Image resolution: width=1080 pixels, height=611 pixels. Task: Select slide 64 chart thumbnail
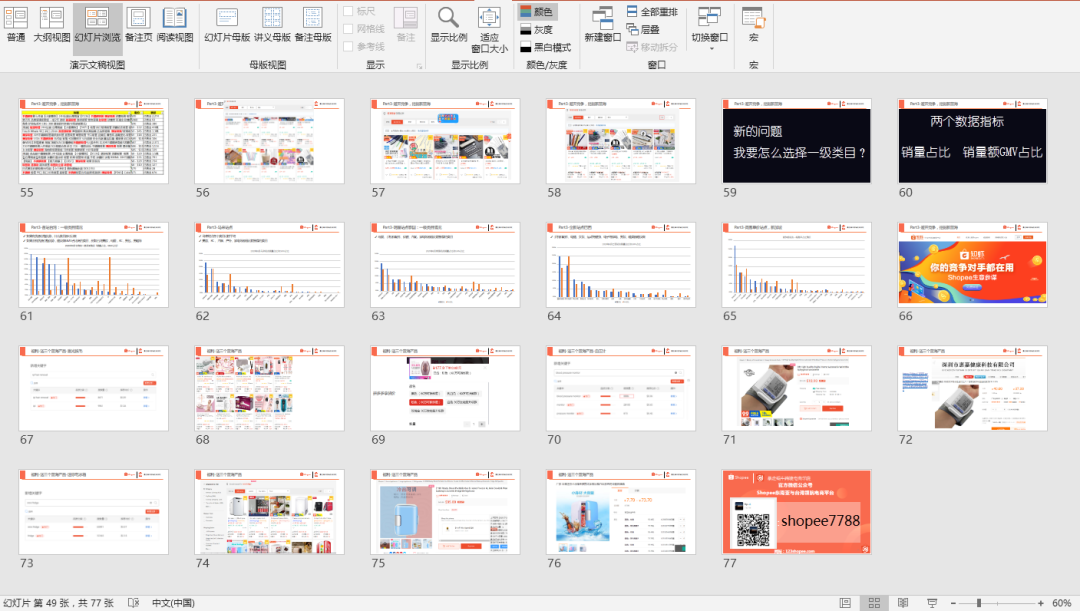click(621, 265)
